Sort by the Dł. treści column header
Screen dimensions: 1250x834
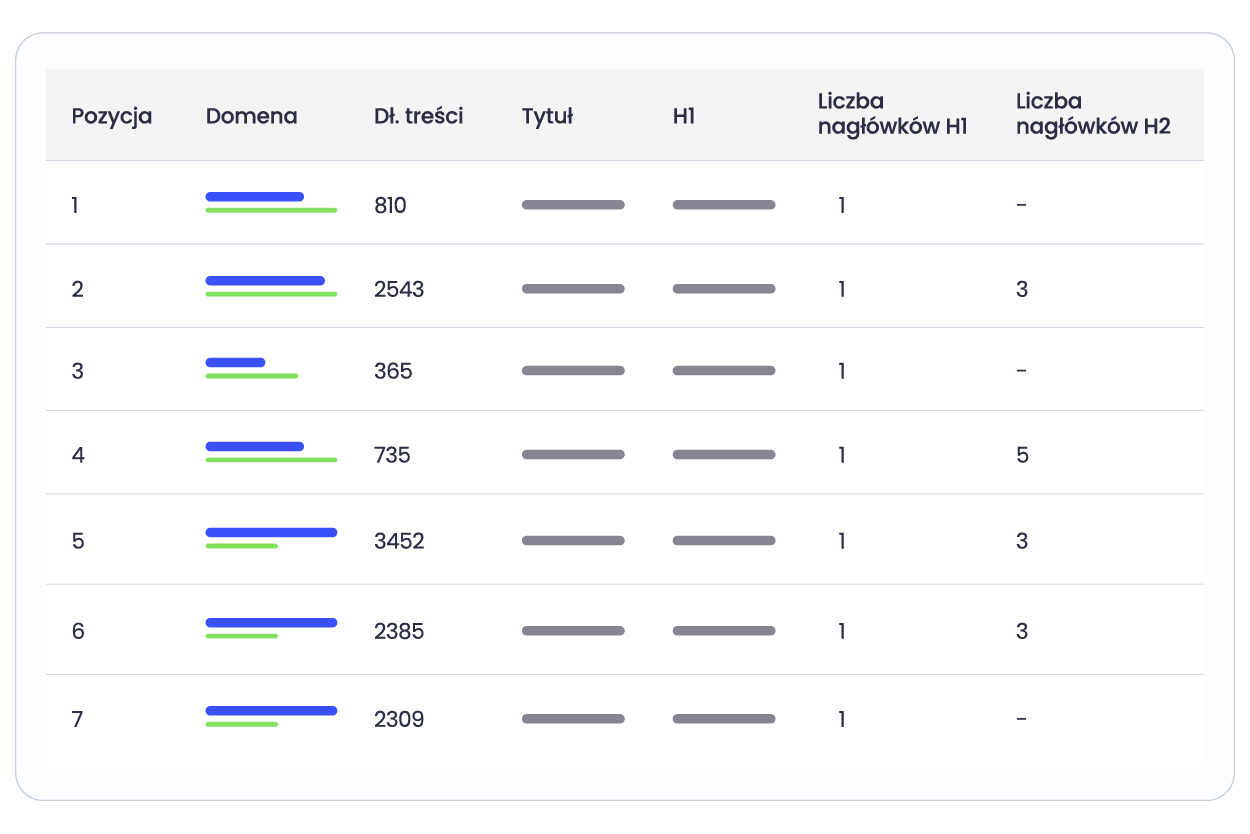[418, 116]
